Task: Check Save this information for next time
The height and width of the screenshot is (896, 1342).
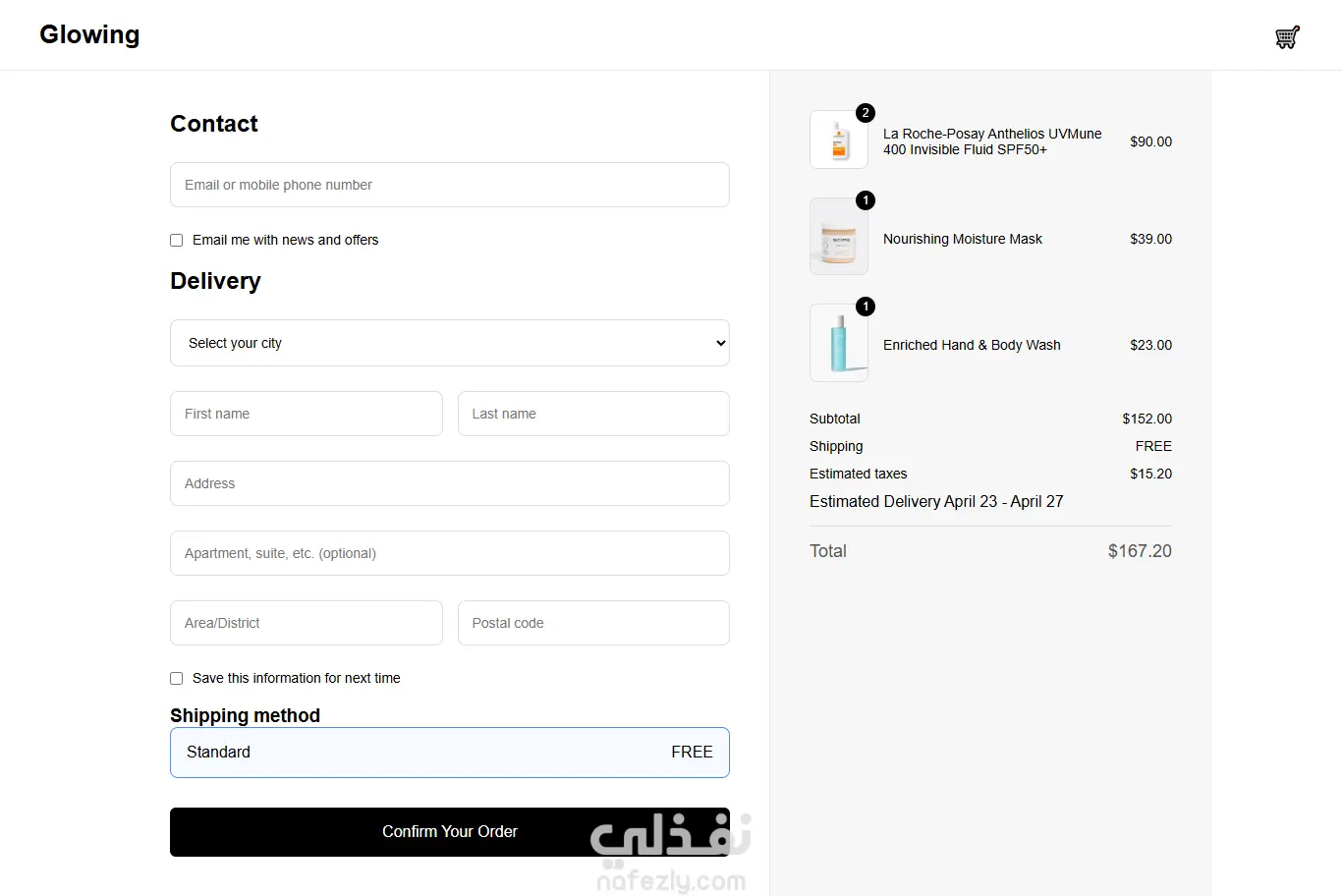Action: [x=177, y=678]
